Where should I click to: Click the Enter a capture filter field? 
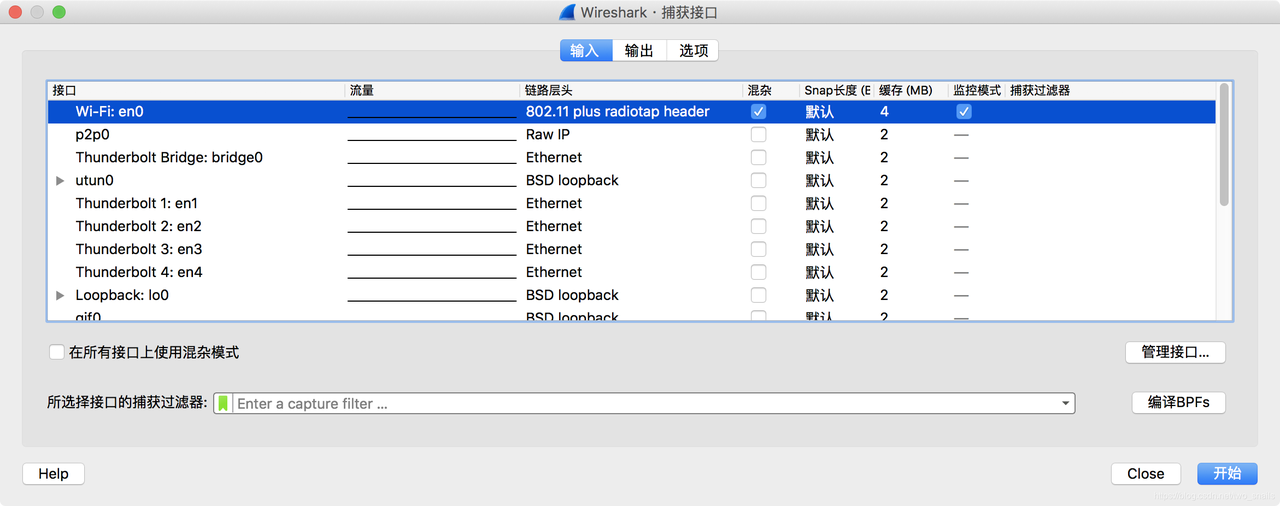(645, 404)
